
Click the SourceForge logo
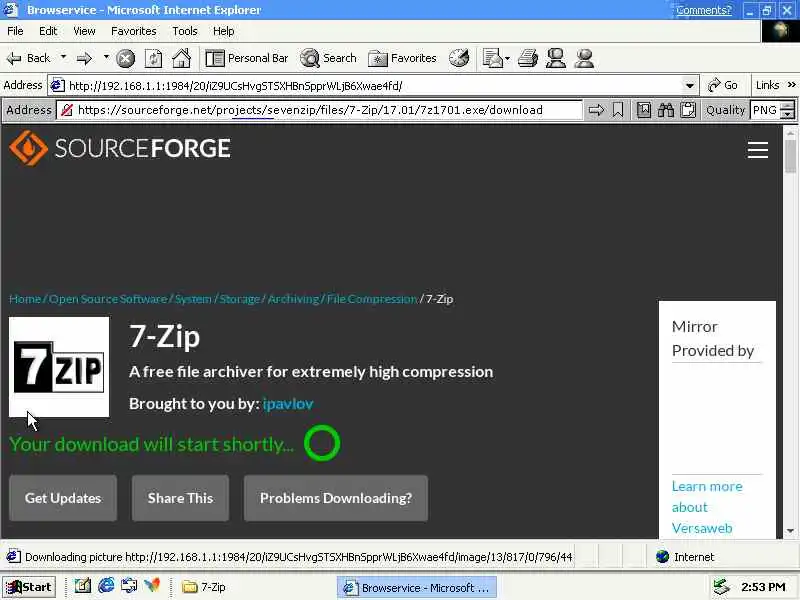[120, 148]
